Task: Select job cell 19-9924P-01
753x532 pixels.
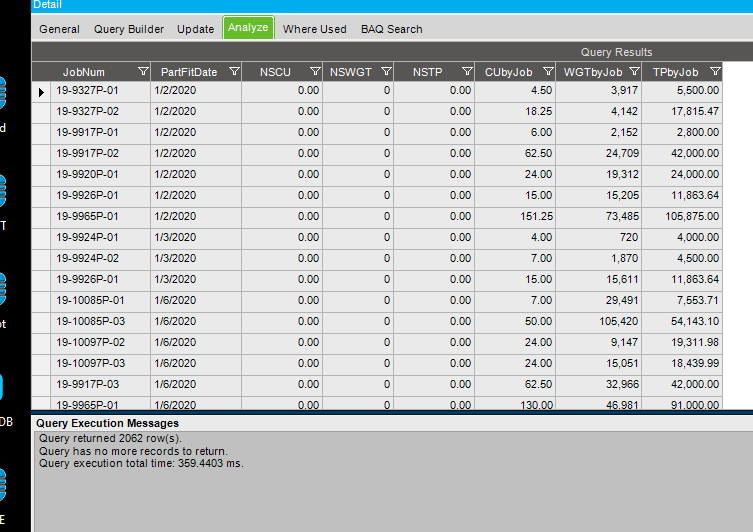Action: [x=100, y=237]
